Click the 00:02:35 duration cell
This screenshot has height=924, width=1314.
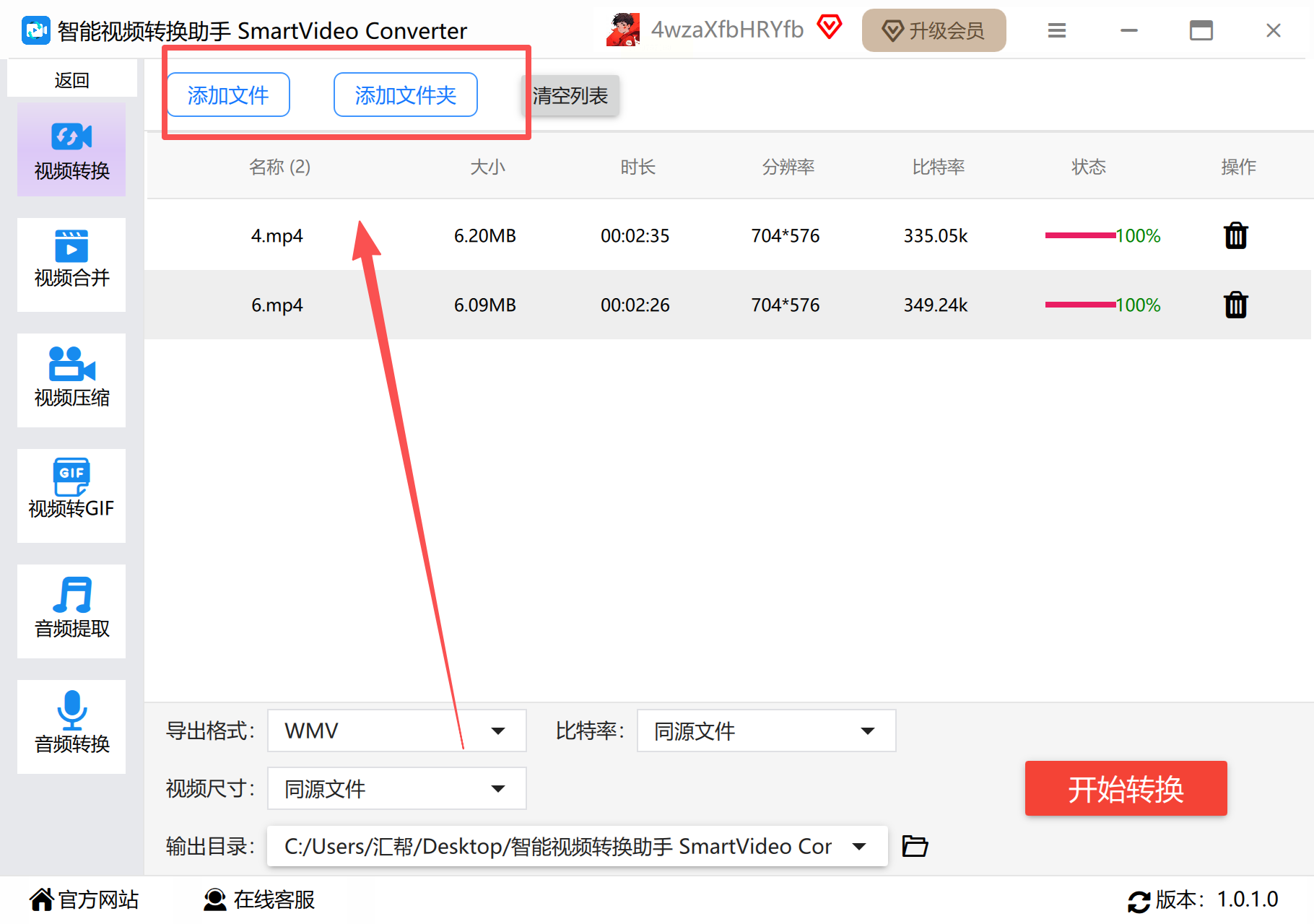pos(635,236)
